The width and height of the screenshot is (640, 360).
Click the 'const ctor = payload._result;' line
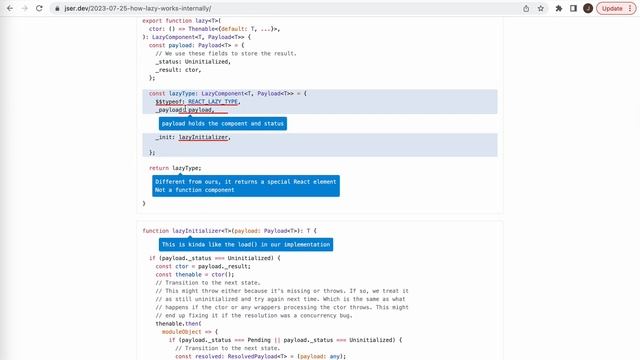[203, 267]
